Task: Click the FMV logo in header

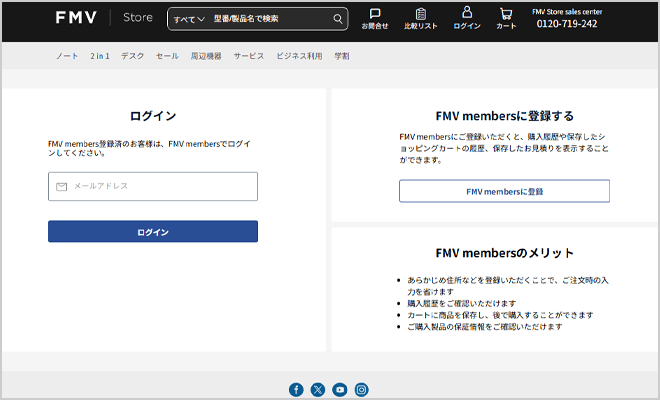Action: click(x=76, y=18)
